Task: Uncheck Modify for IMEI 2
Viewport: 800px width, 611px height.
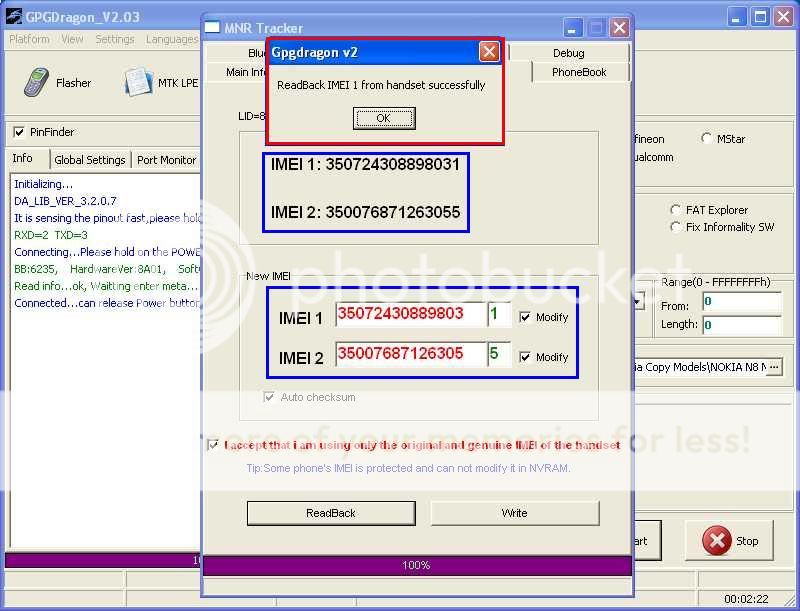Action: [x=525, y=357]
